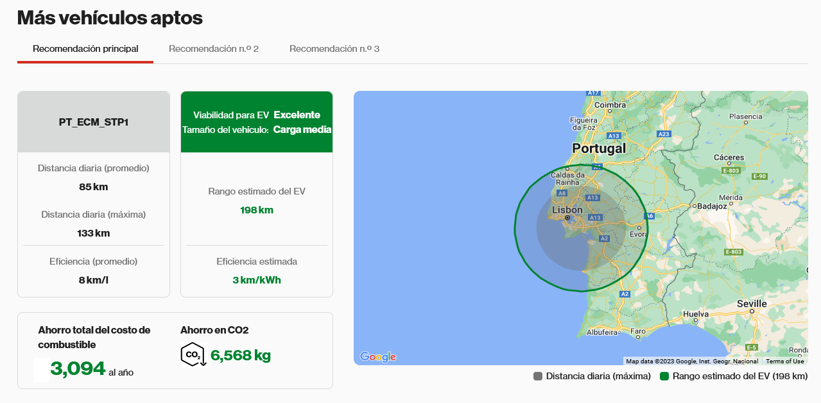Viewport: 821px width, 403px height.
Task: Click the Ahorro en CO2 label
Action: pyautogui.click(x=214, y=330)
